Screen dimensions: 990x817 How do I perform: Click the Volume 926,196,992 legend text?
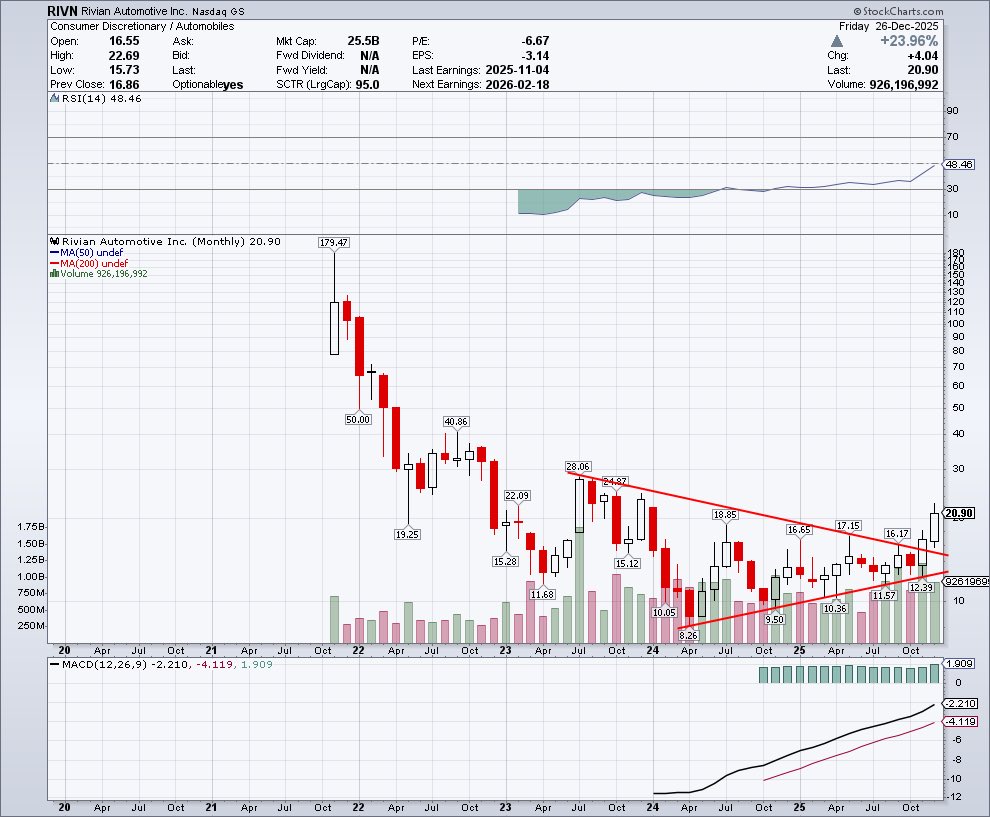pos(104,273)
